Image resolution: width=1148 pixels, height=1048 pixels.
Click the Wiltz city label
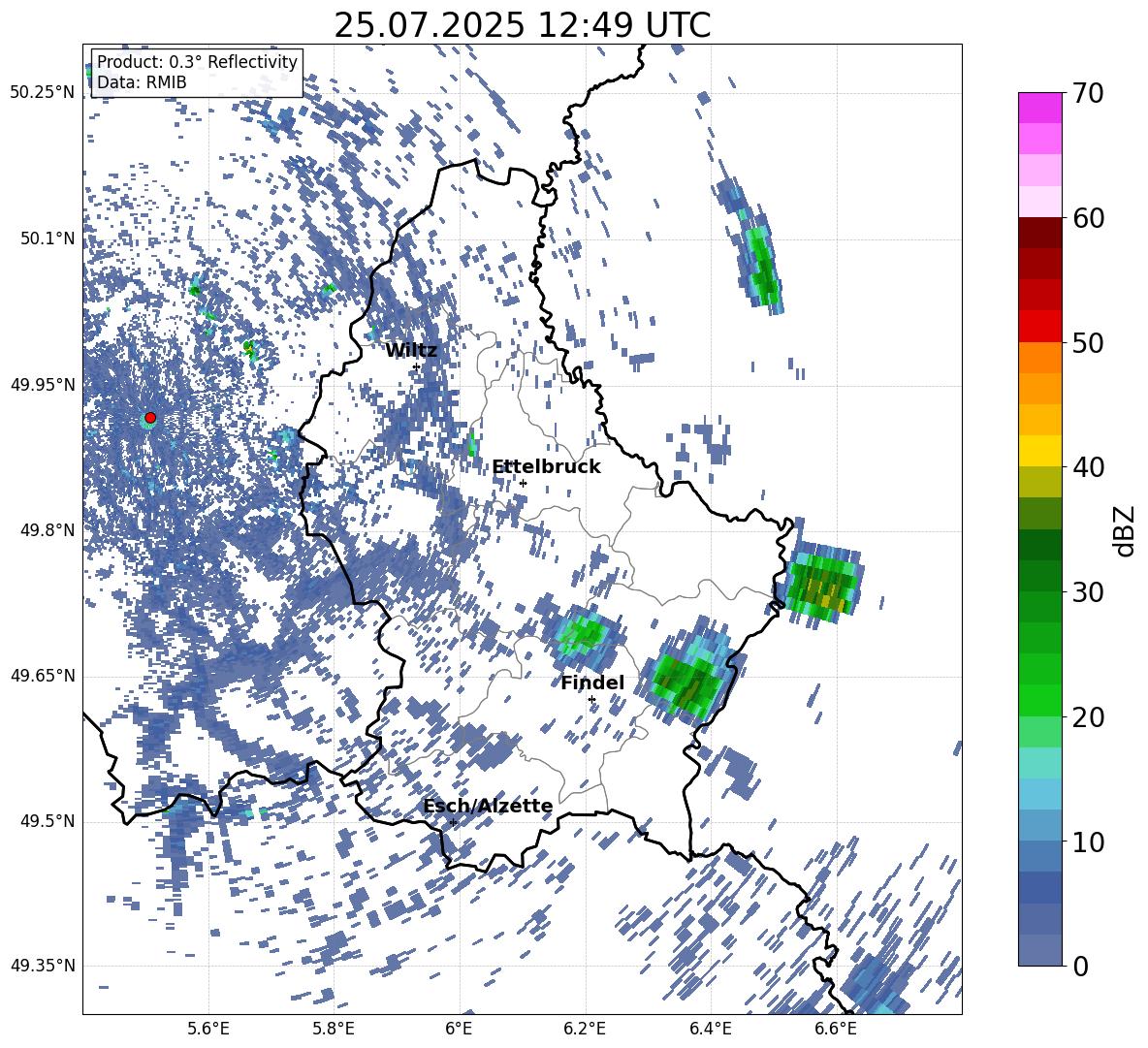[411, 351]
